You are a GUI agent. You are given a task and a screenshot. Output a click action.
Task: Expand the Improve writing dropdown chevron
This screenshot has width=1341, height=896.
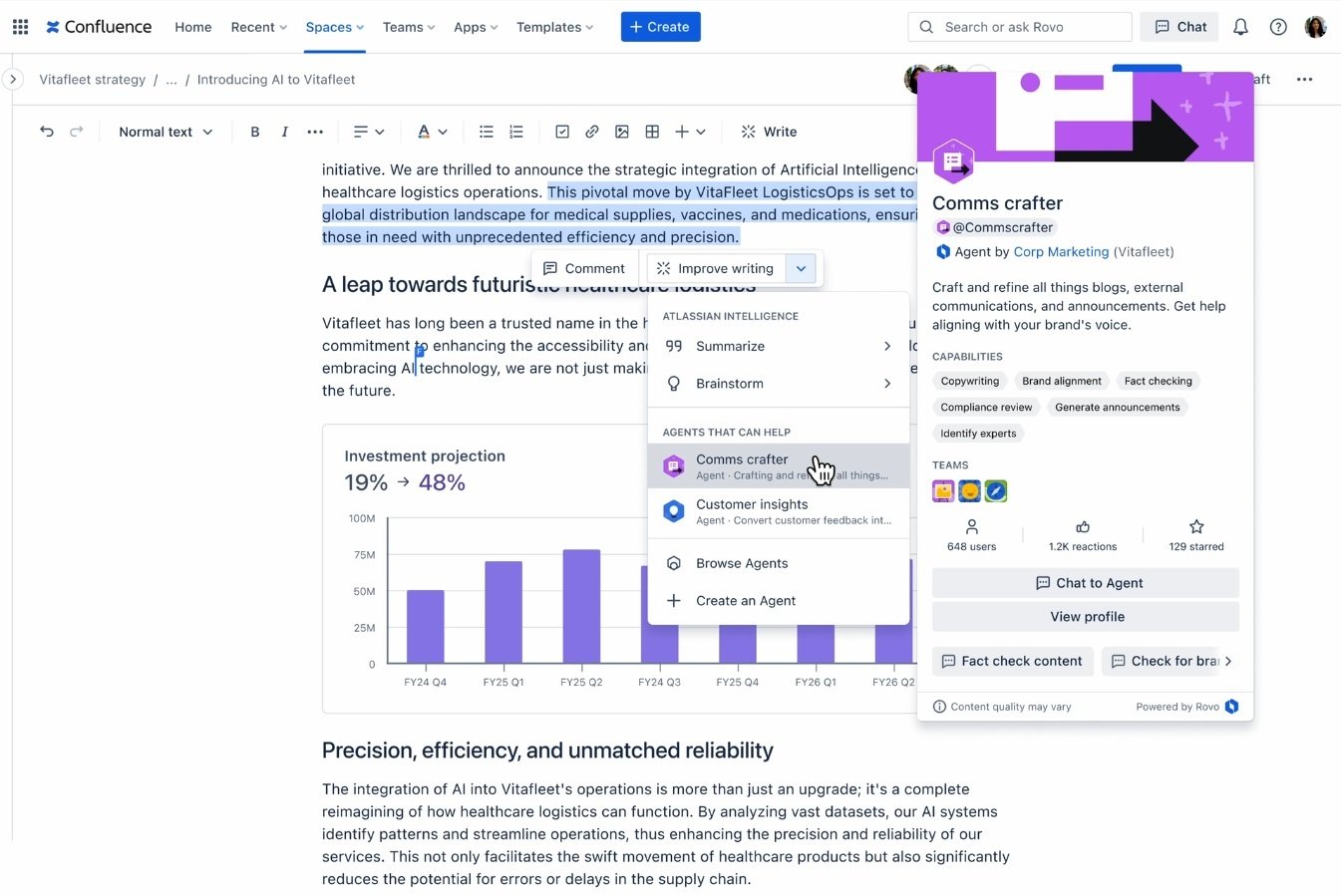pos(800,268)
